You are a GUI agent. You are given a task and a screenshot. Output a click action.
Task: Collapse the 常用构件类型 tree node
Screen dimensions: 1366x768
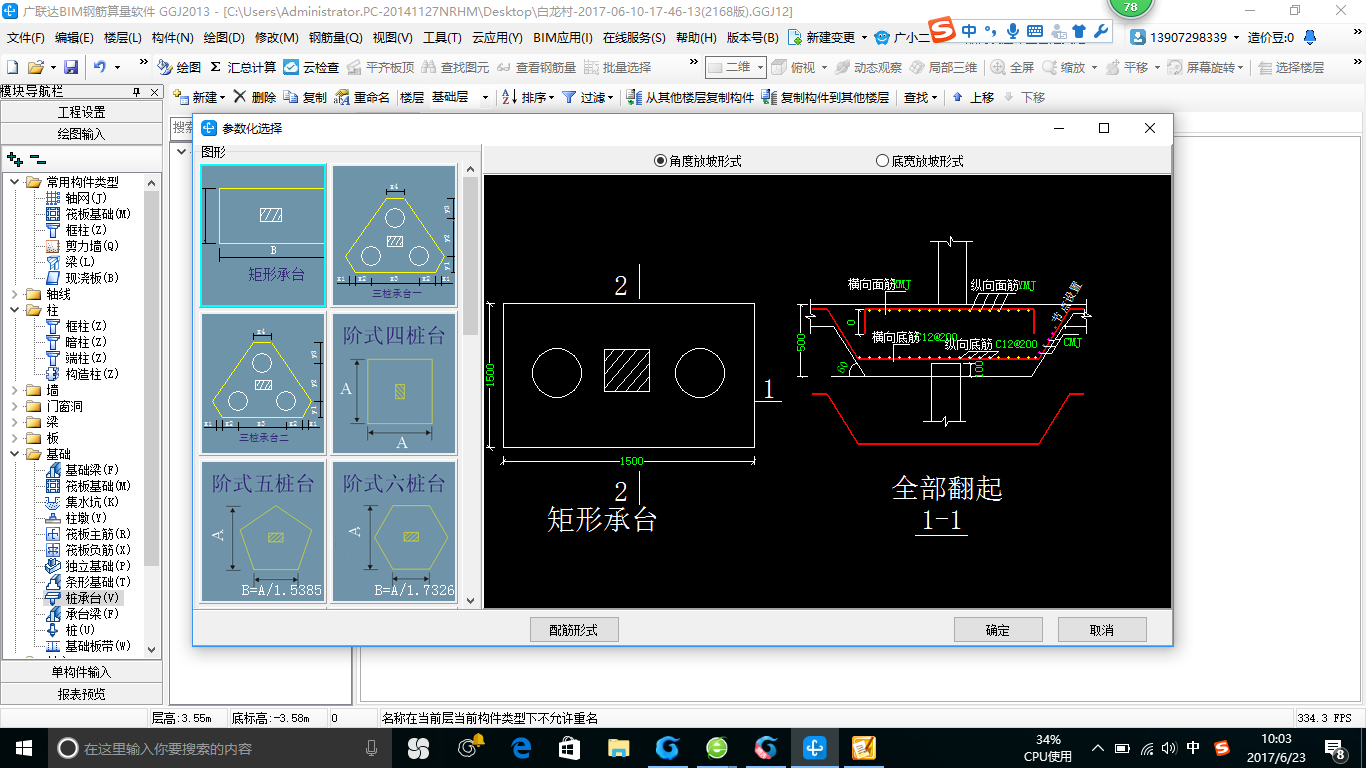tap(14, 182)
